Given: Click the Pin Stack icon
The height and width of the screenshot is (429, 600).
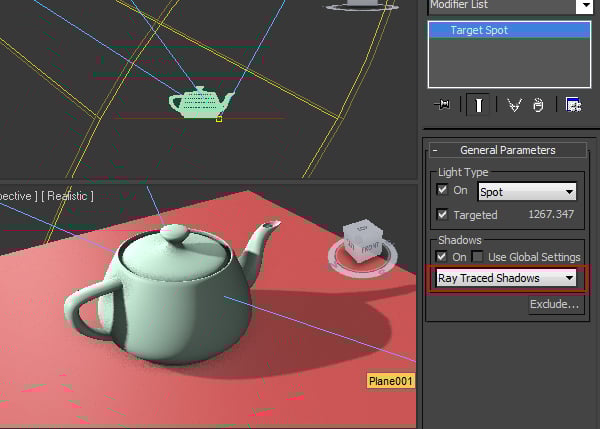Looking at the screenshot, I should (442, 104).
